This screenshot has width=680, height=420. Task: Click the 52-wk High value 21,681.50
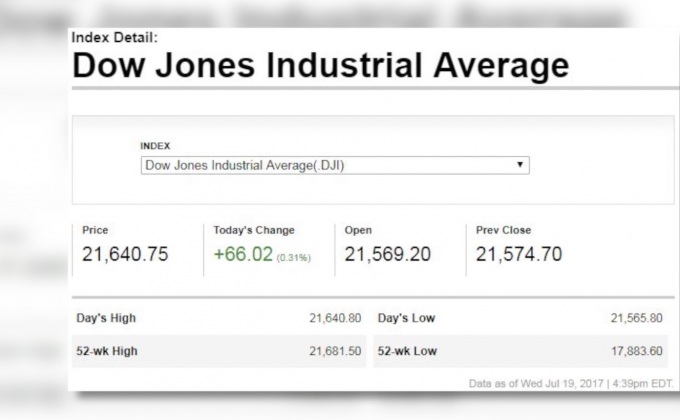click(335, 351)
